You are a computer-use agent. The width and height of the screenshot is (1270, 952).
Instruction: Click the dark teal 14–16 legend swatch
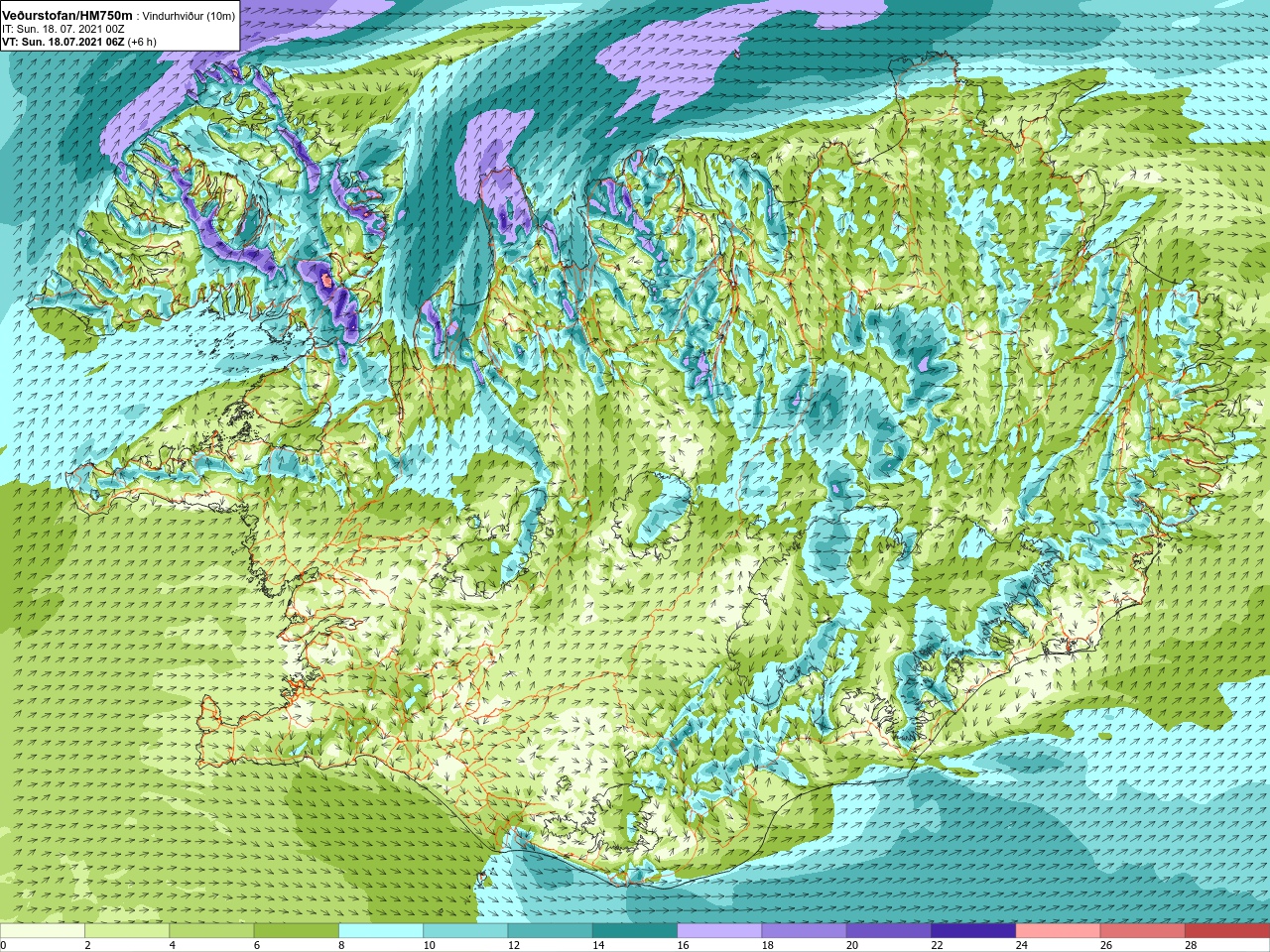click(x=635, y=930)
